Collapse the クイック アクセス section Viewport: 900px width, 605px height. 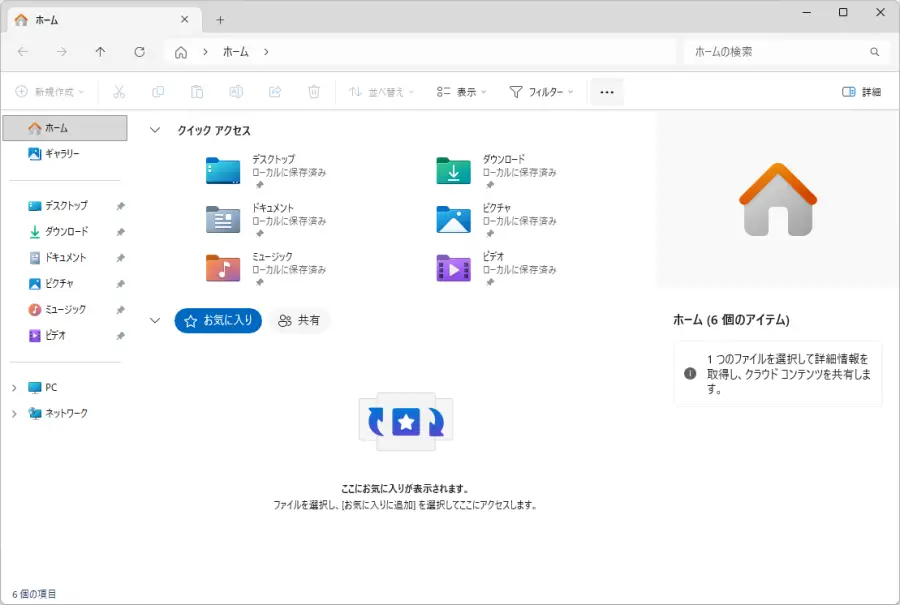point(155,130)
